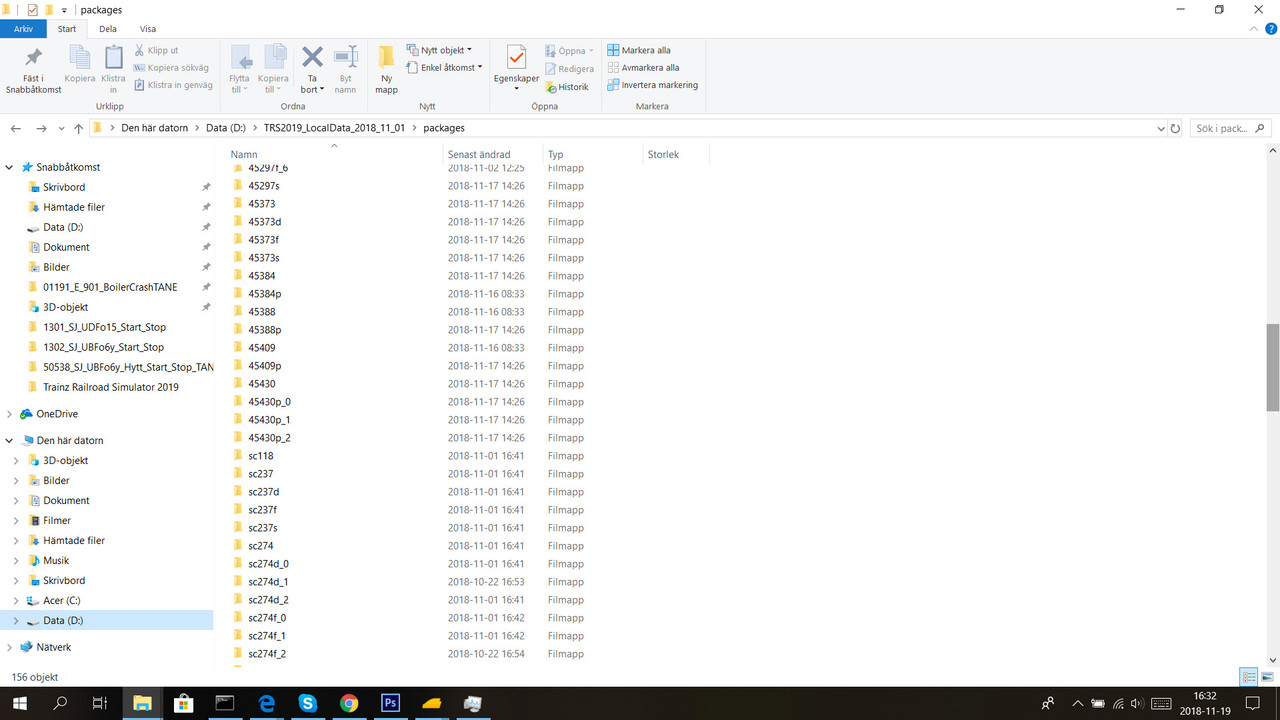
Task: Open Photoshop from the taskbar
Action: click(389, 703)
